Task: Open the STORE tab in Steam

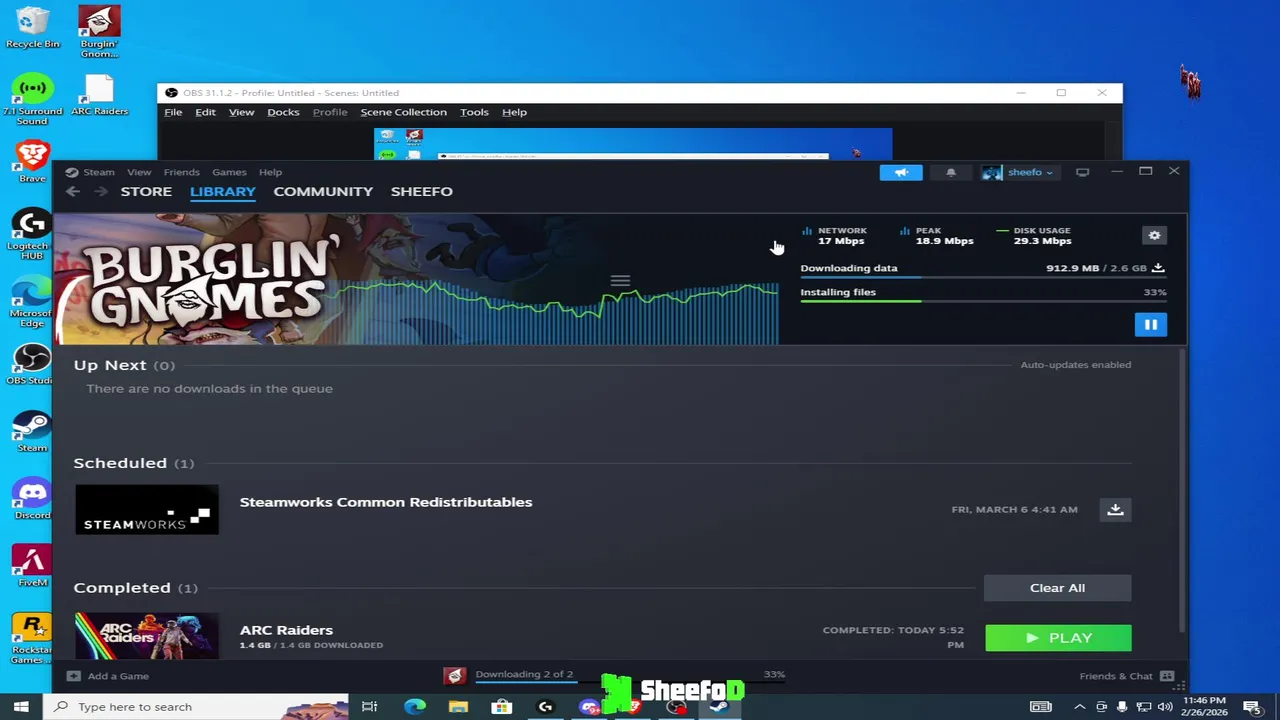Action: 146,191
